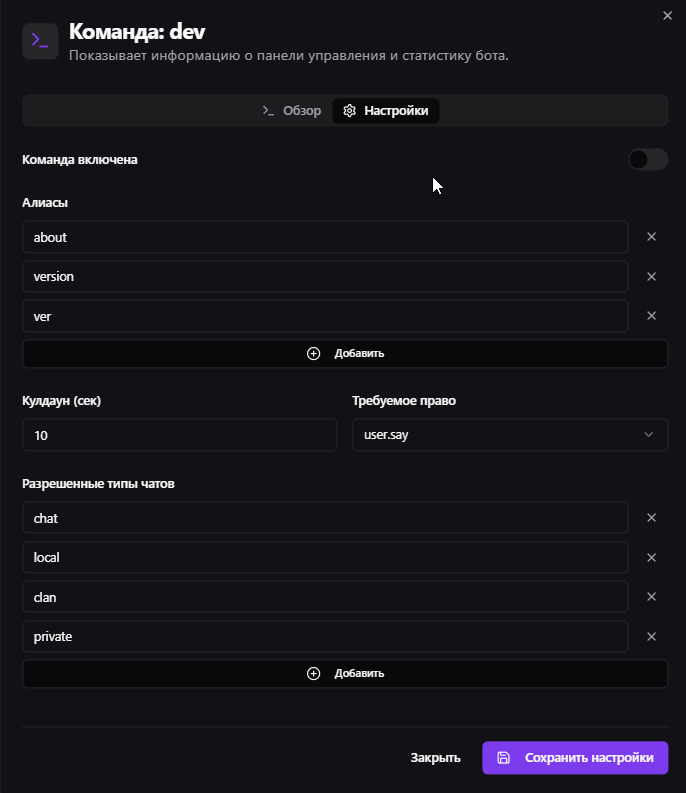The height and width of the screenshot is (793, 686).
Task: Click the "about" alias text field
Action: click(325, 237)
